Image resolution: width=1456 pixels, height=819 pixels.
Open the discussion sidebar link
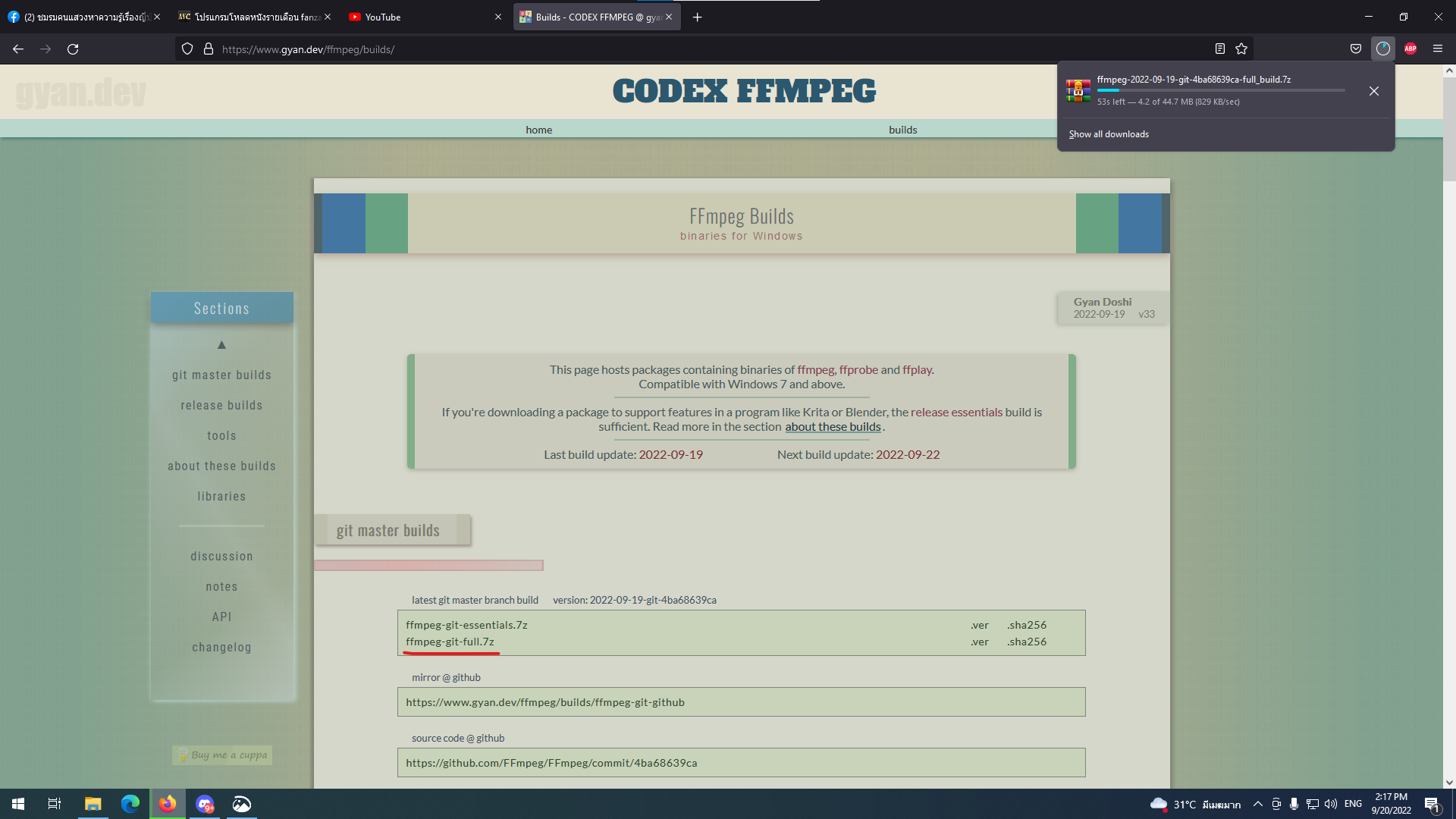221,557
